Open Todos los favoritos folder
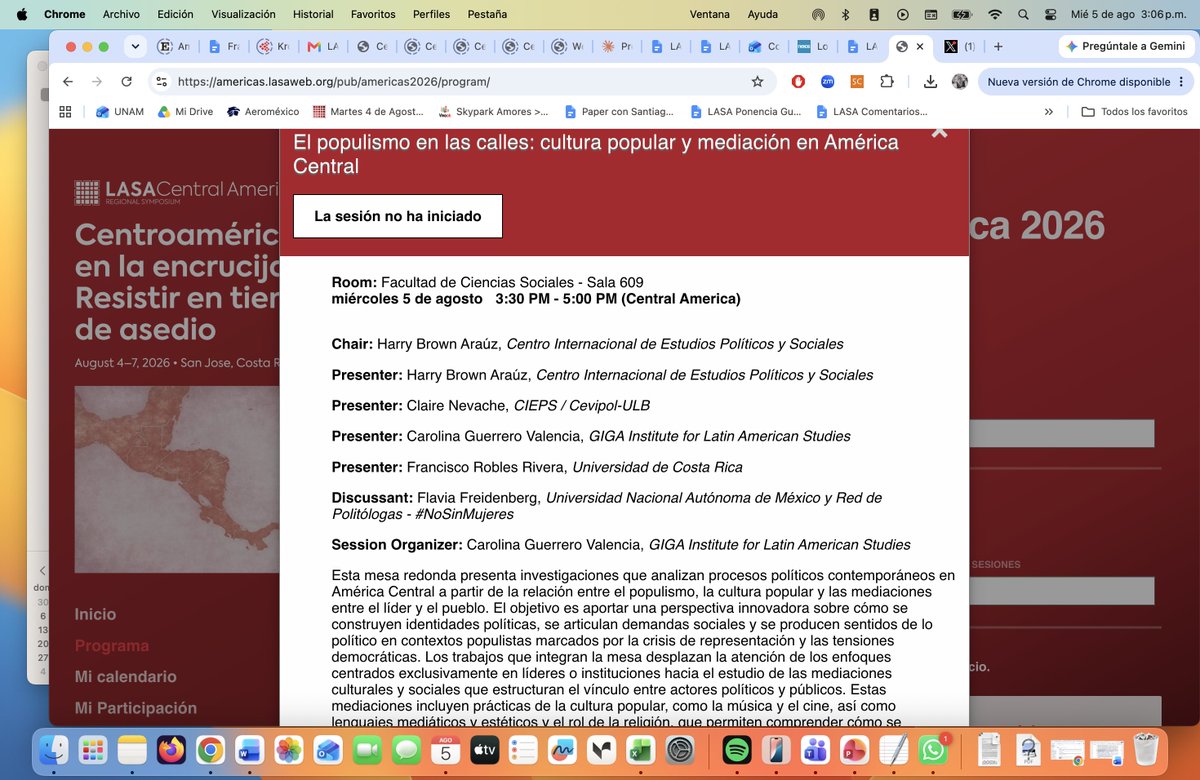This screenshot has height=780, width=1200. coord(1134,112)
